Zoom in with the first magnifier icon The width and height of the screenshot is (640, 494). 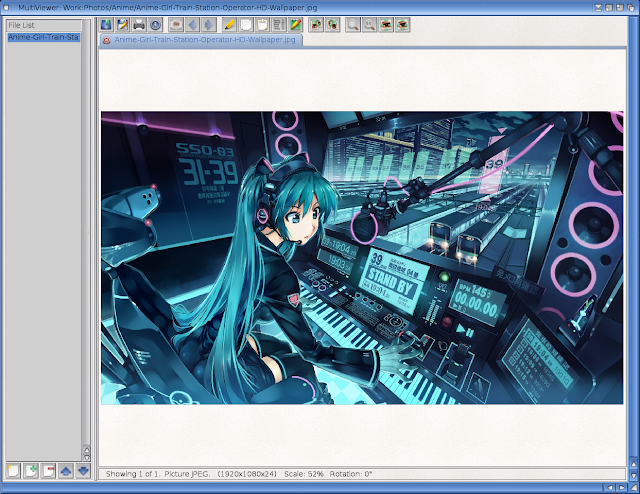pyautogui.click(x=353, y=25)
